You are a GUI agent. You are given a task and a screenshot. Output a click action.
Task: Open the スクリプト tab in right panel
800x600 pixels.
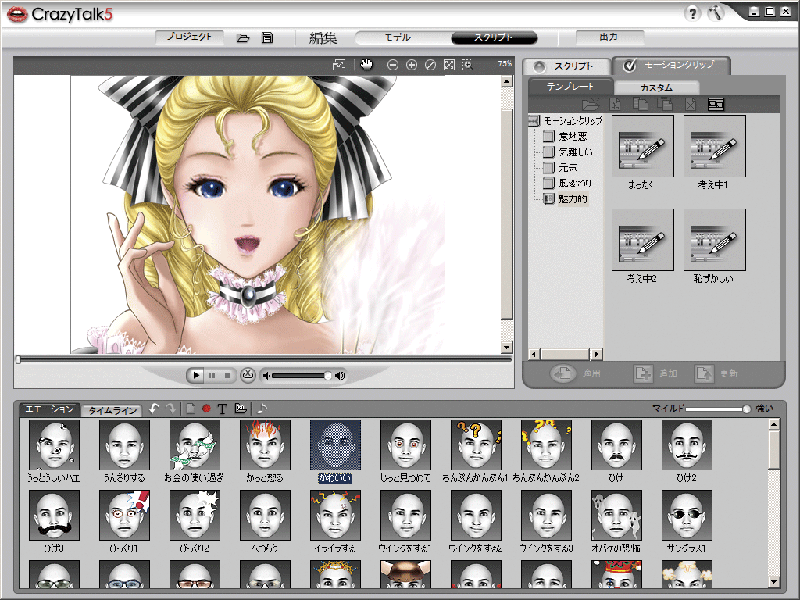pos(567,66)
